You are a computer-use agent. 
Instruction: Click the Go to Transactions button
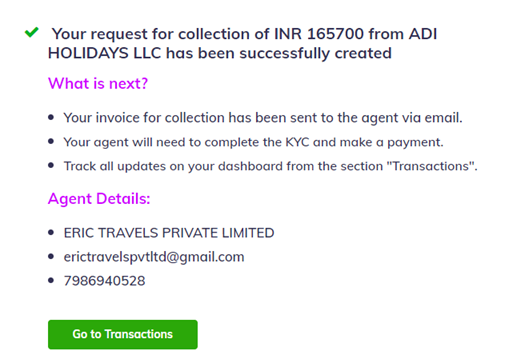point(123,334)
